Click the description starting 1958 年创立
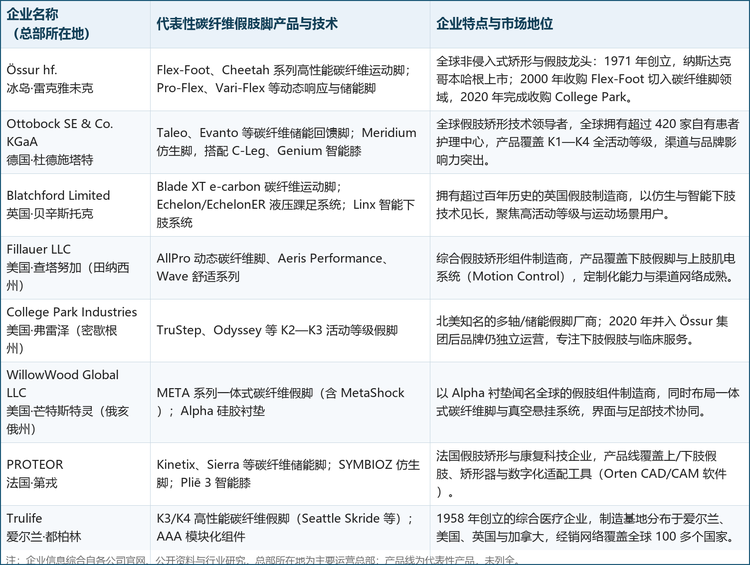 [x=589, y=528]
